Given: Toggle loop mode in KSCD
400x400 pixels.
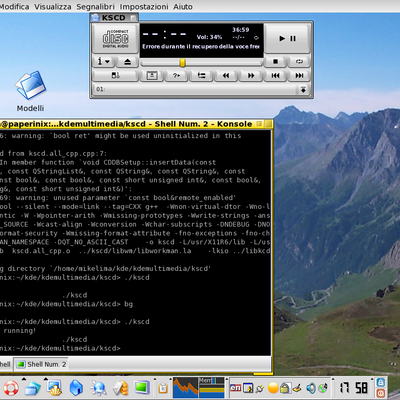Looking at the screenshot, I should pyautogui.click(x=299, y=62).
